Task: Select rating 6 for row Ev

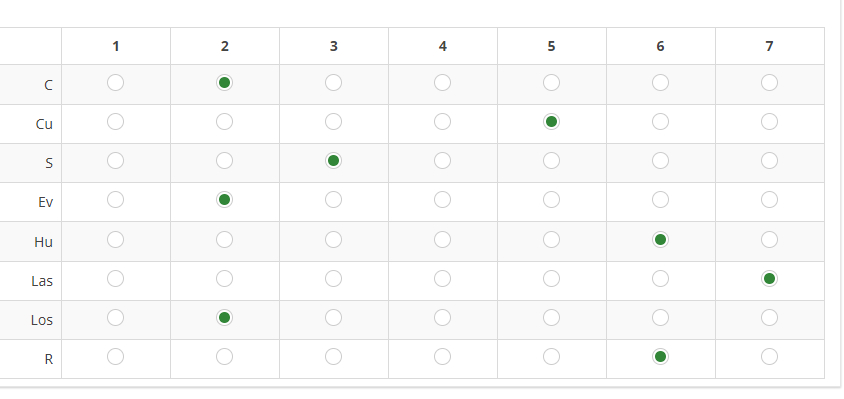Action: pos(660,200)
